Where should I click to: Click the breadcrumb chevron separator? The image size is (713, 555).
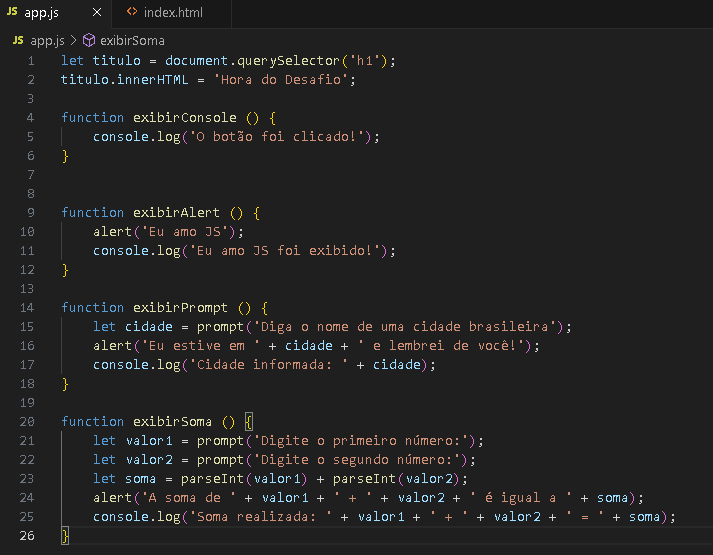(74, 40)
